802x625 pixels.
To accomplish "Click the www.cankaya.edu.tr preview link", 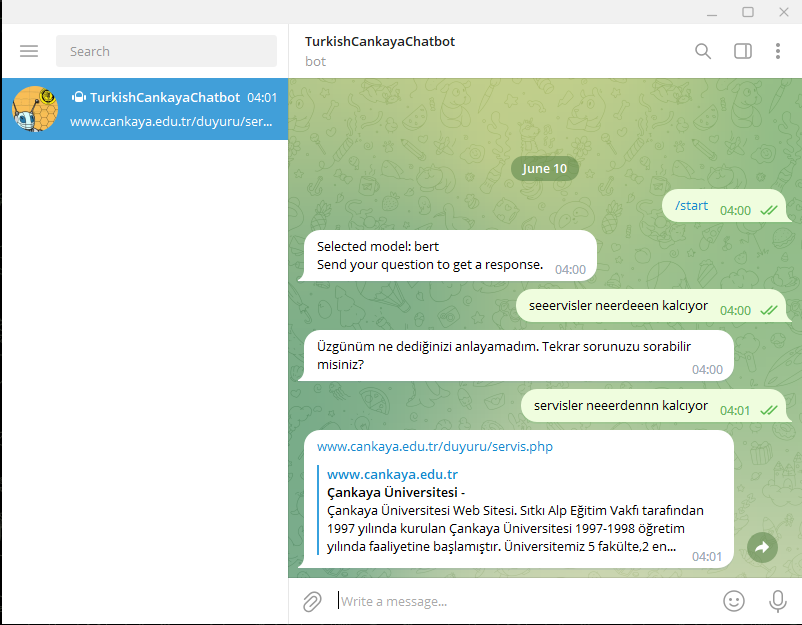I will click(x=392, y=474).
